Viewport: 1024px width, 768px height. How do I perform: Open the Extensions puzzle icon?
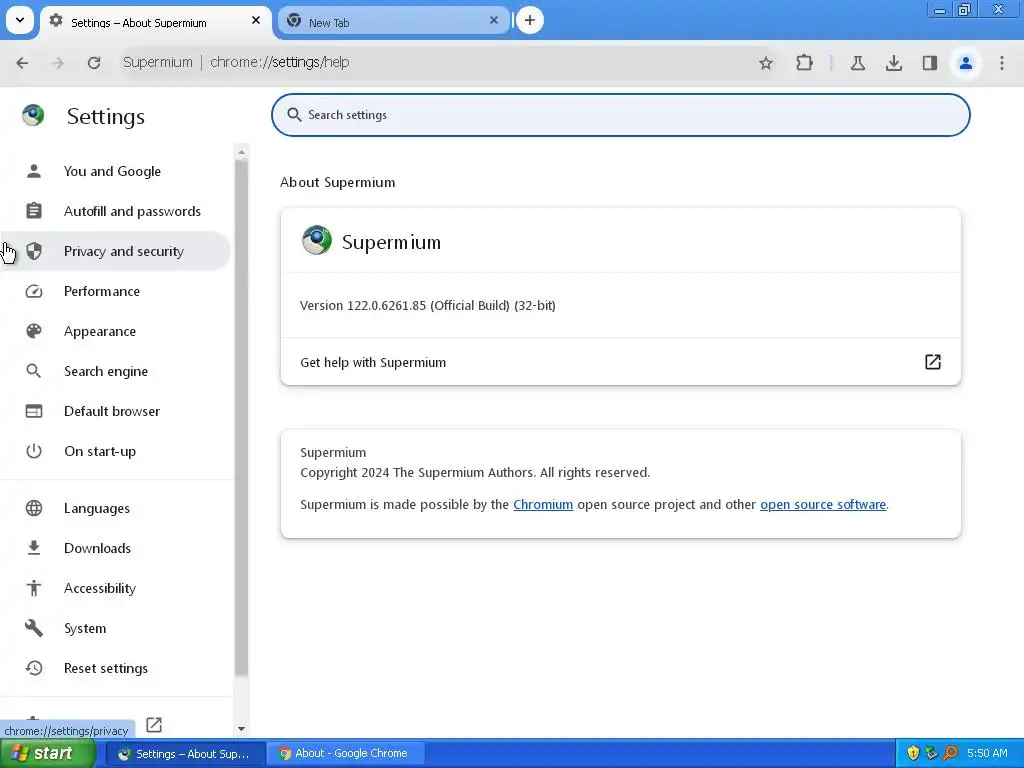click(x=805, y=63)
